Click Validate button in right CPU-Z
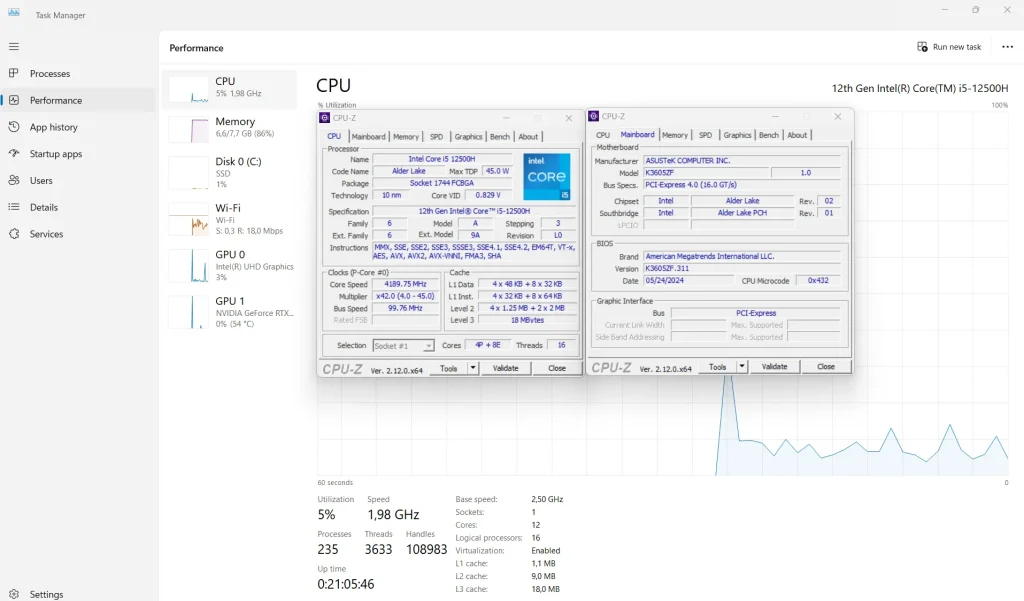1024x601 pixels. click(775, 366)
